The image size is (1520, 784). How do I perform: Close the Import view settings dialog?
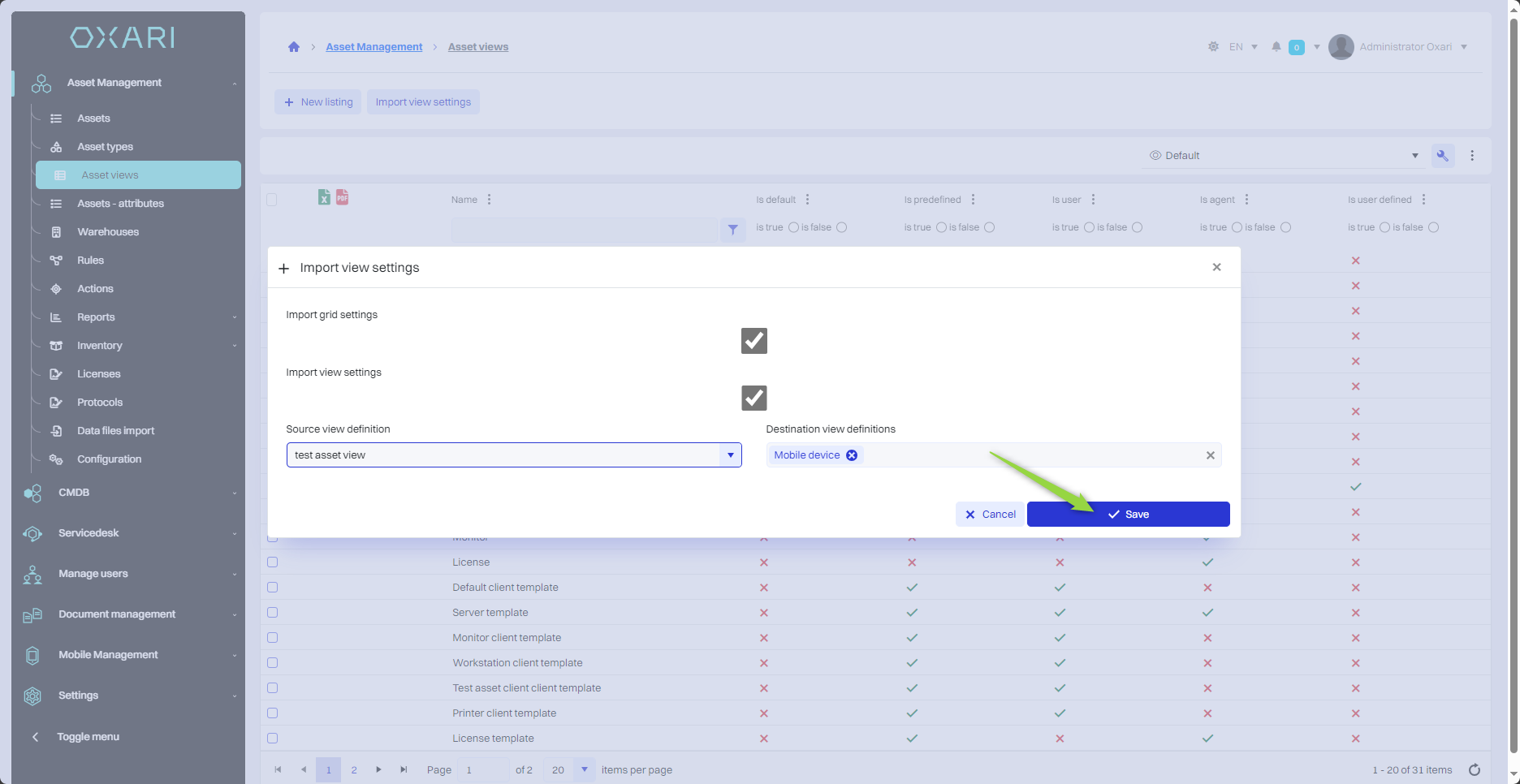pyautogui.click(x=1216, y=267)
